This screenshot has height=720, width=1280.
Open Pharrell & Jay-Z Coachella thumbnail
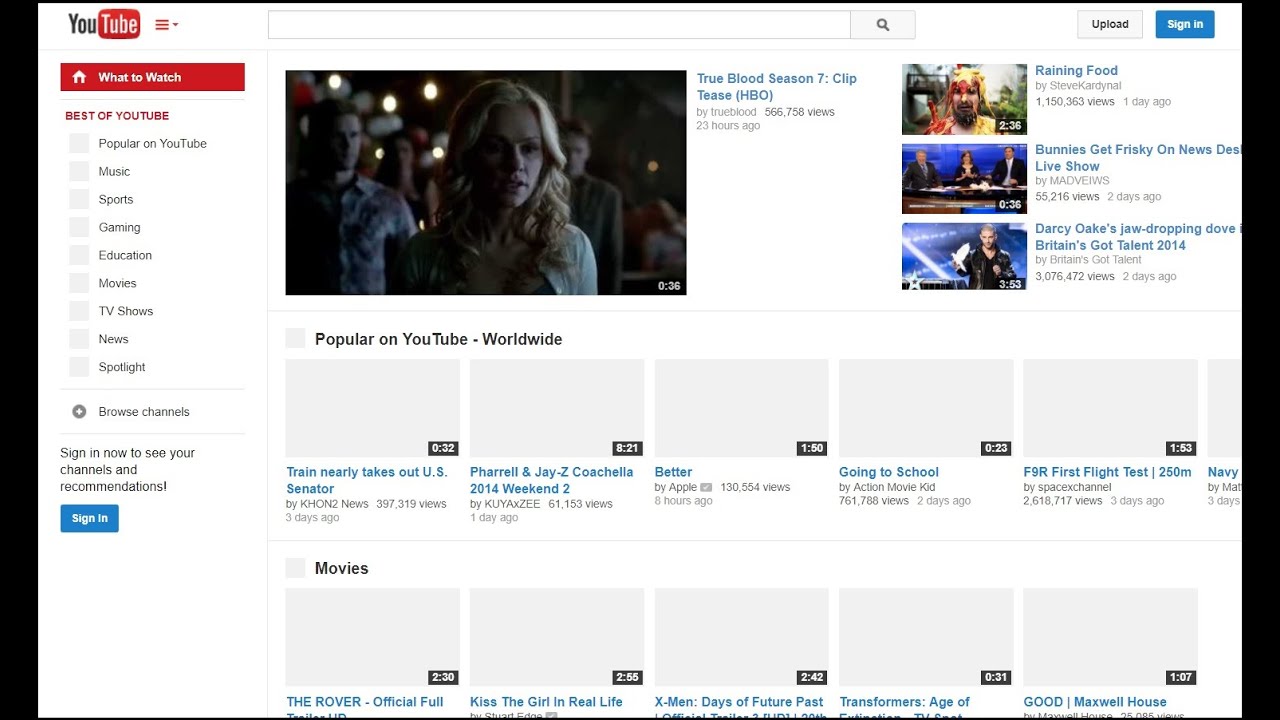click(x=557, y=408)
